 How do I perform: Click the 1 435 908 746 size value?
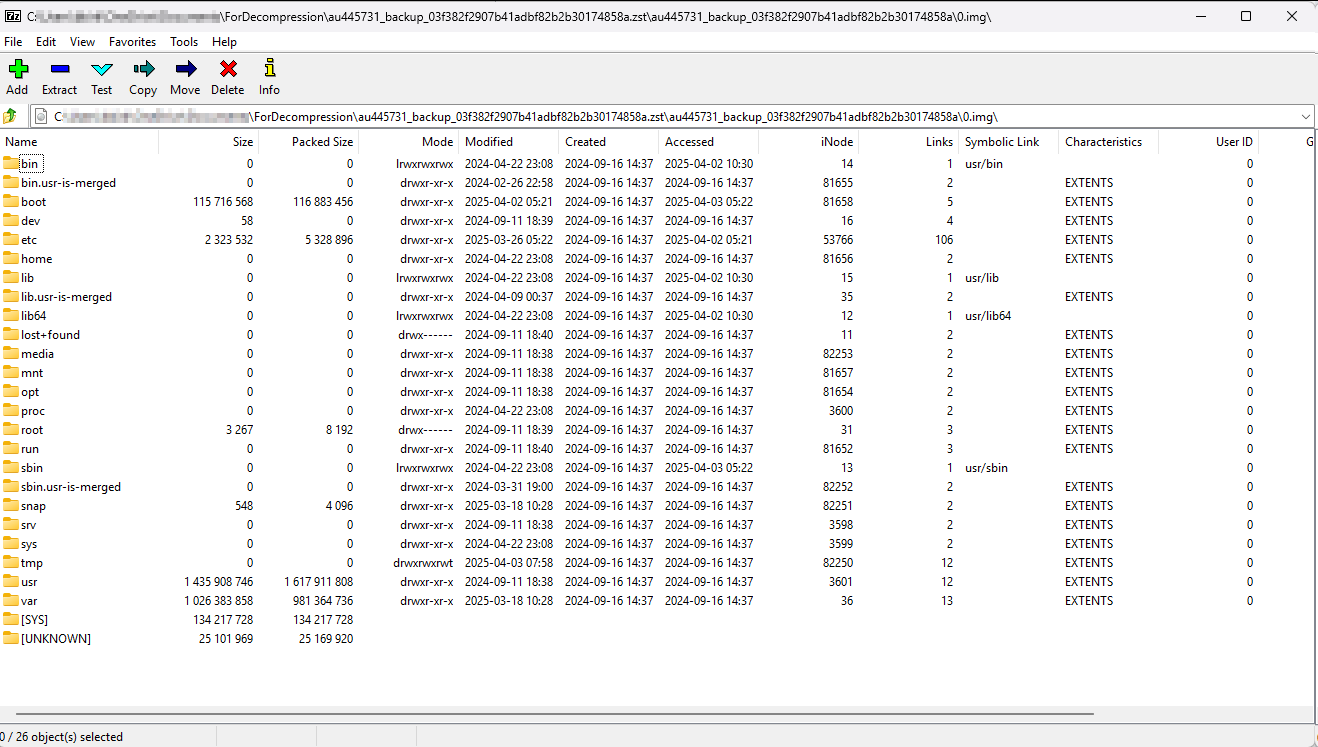pyautogui.click(x=218, y=582)
